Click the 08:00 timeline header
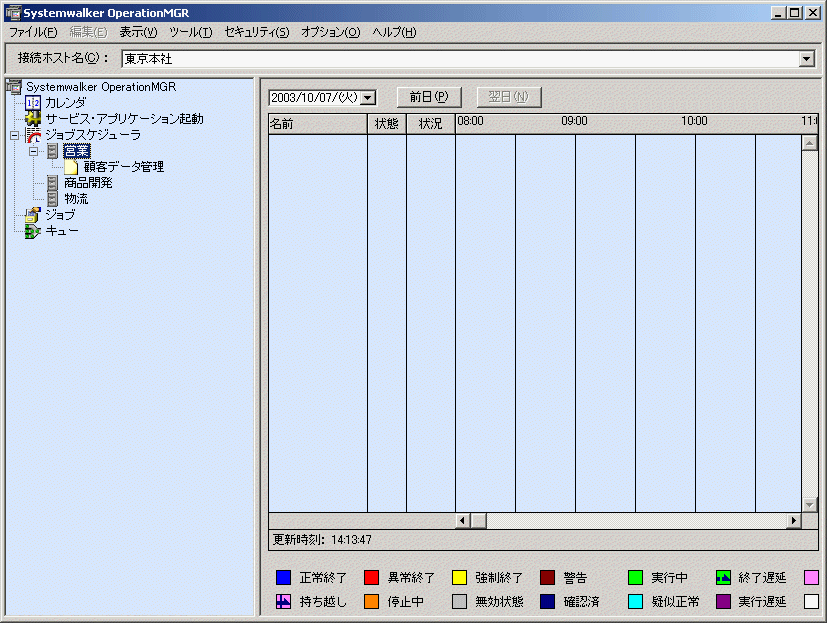 coord(470,121)
